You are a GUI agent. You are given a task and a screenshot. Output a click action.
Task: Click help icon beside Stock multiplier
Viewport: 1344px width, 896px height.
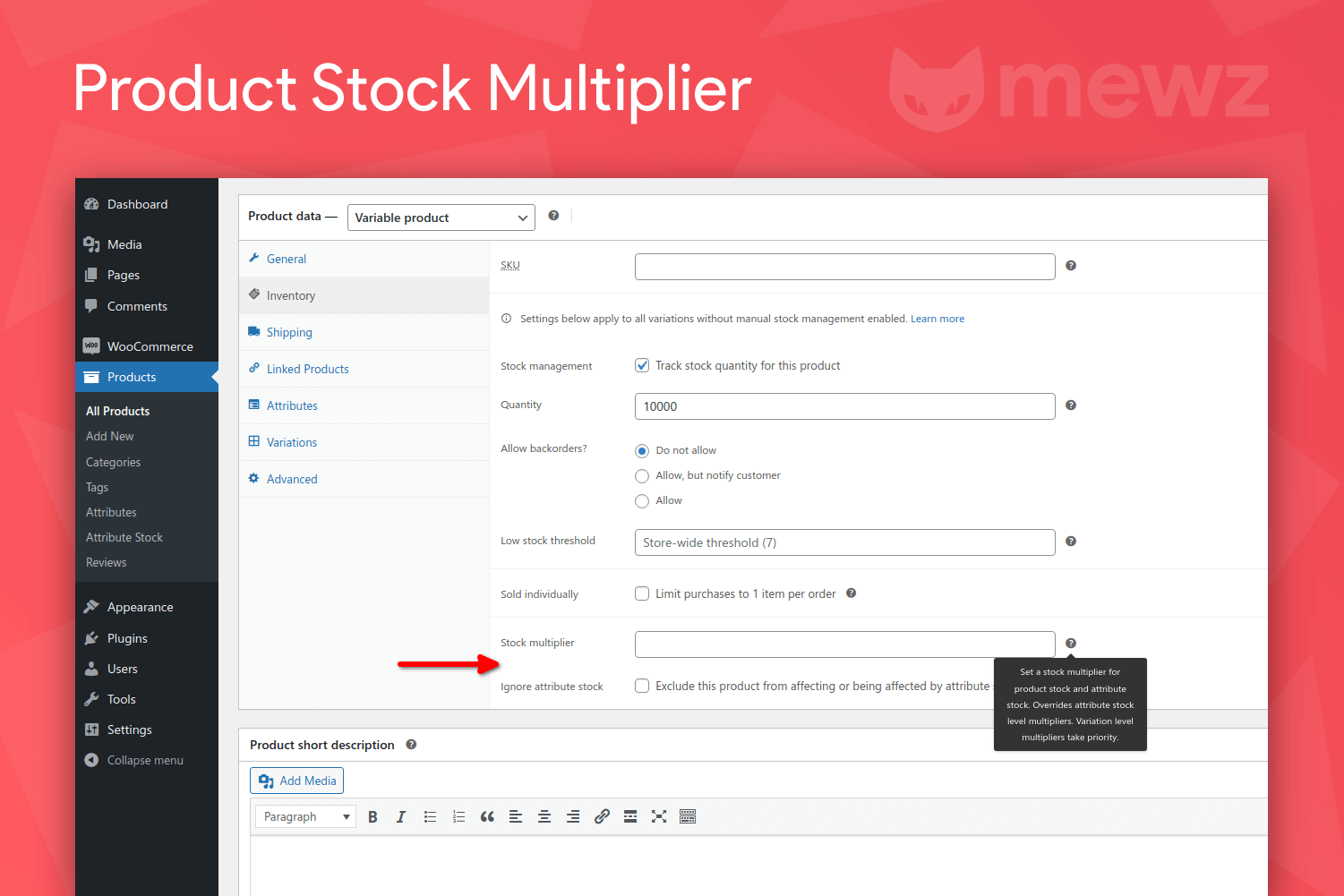1071,644
